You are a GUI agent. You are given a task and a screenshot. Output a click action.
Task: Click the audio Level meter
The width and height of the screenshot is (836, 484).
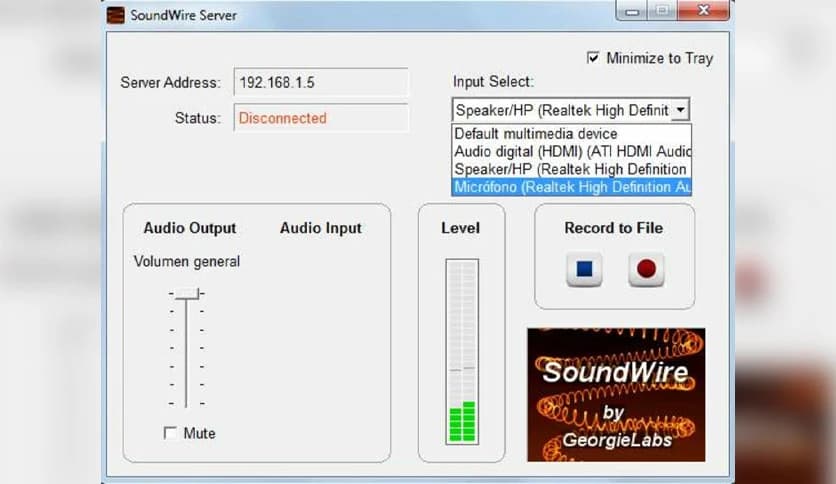pos(462,352)
